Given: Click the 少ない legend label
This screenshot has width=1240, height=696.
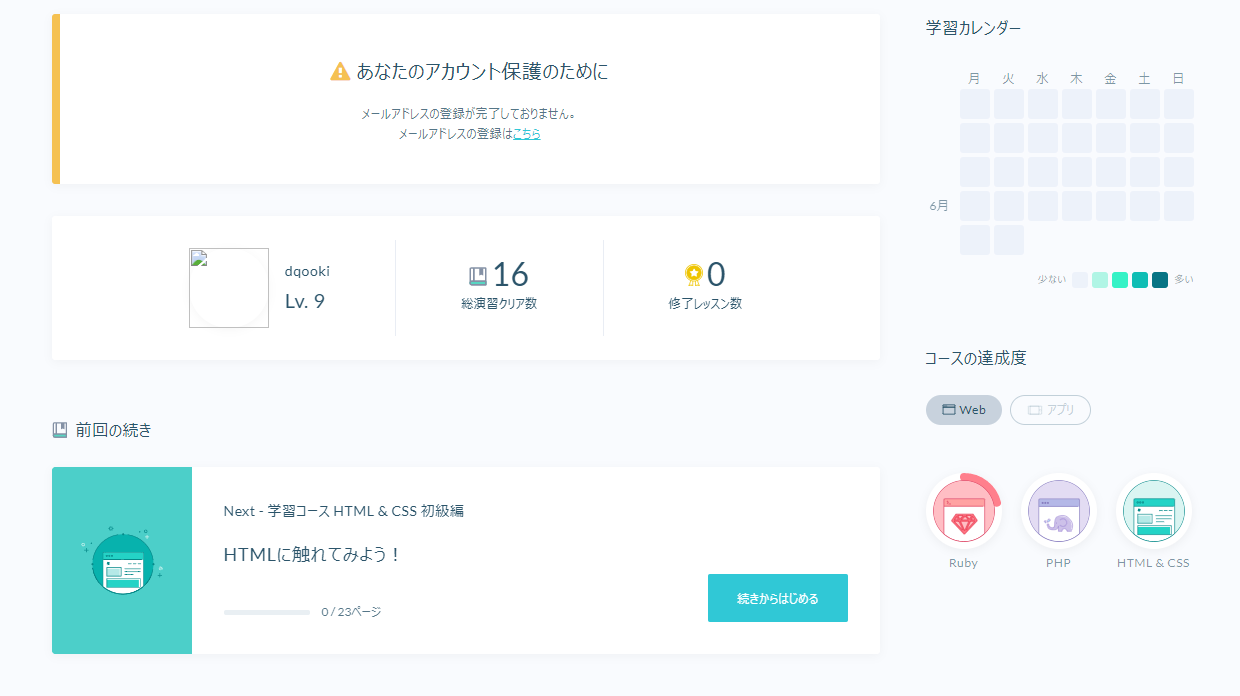Looking at the screenshot, I should coord(1052,280).
